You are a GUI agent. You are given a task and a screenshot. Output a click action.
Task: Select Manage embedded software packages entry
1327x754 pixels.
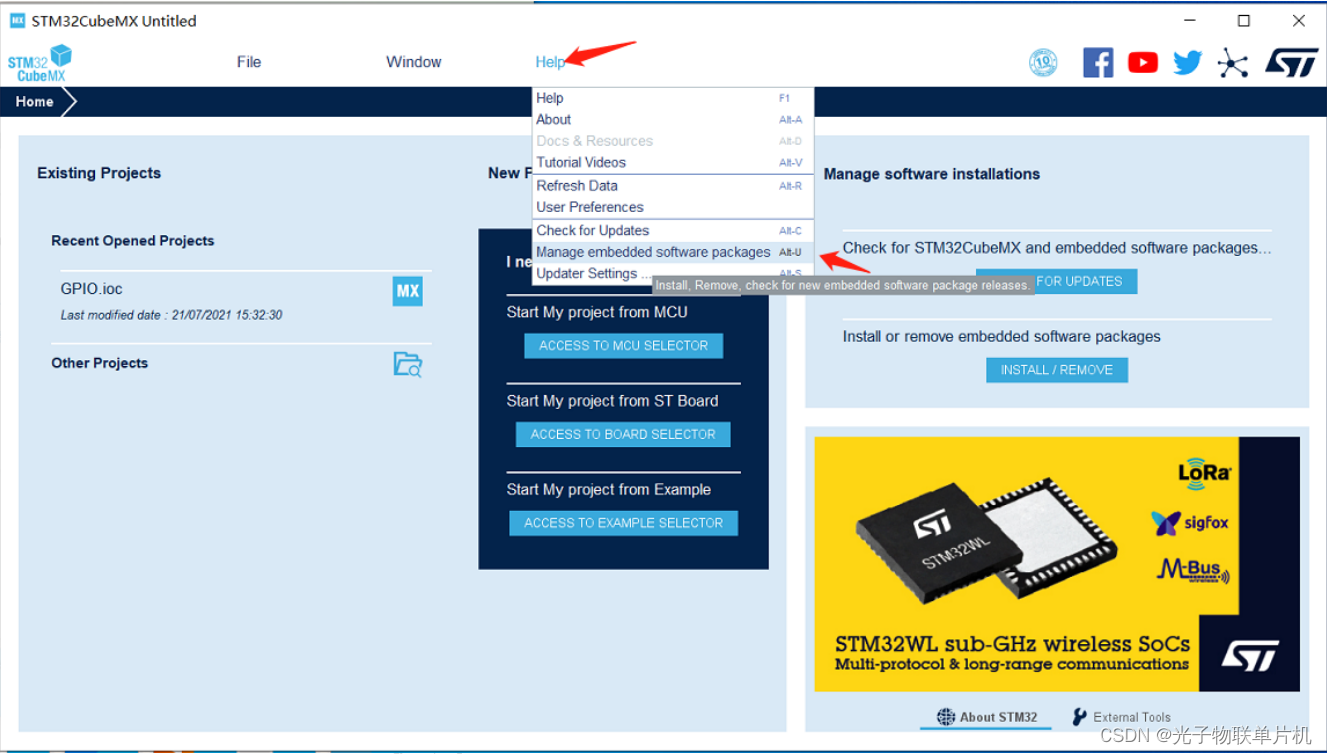tap(673, 252)
